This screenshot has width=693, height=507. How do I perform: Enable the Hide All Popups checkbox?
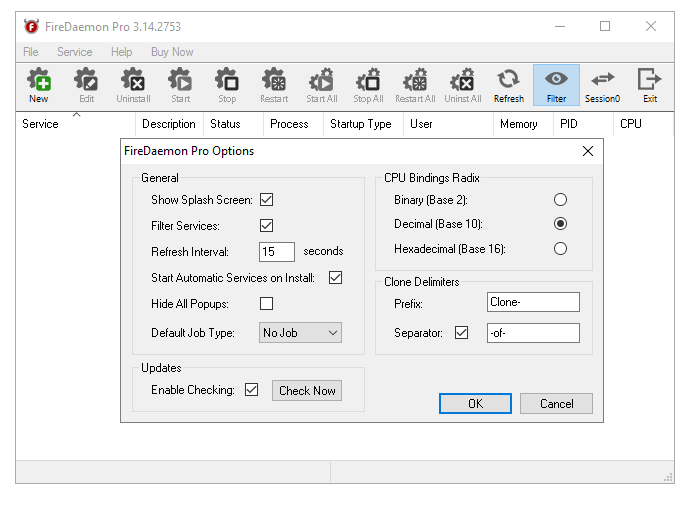[267, 304]
